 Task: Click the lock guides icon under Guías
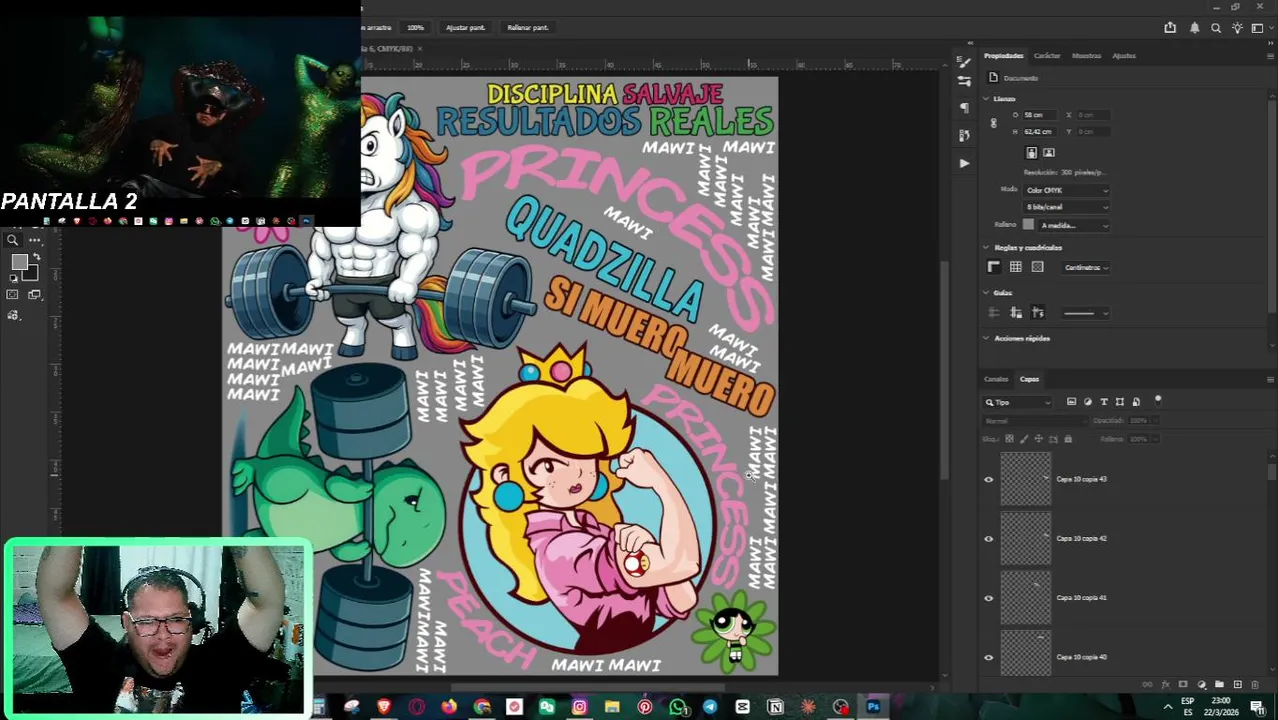[1015, 313]
